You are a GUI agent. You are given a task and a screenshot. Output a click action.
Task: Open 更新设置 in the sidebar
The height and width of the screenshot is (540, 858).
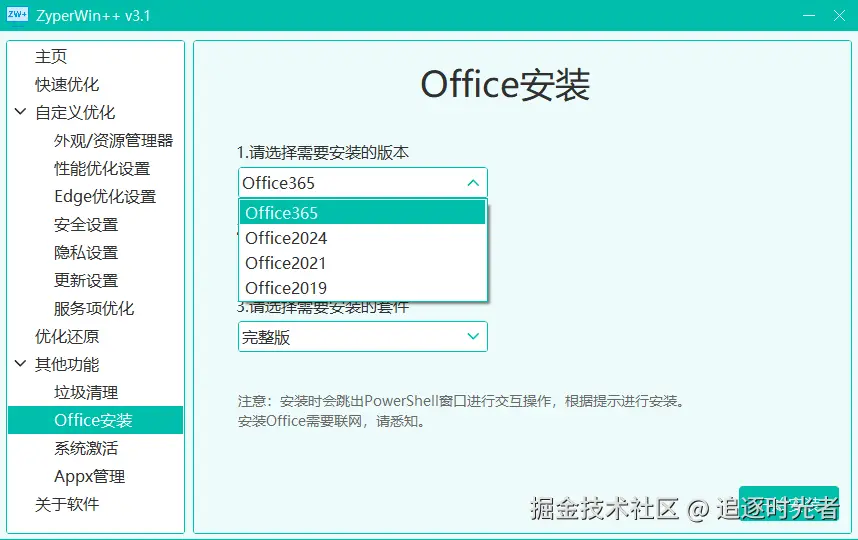click(x=86, y=280)
